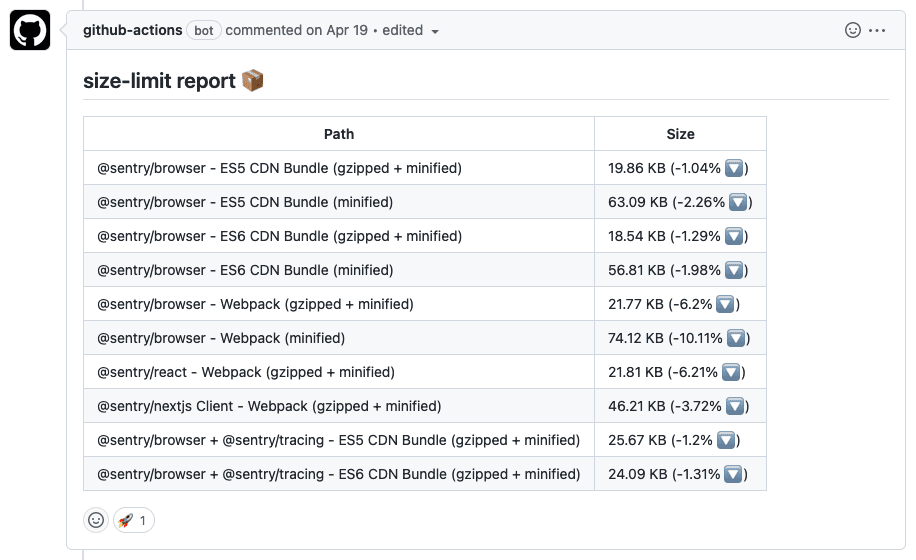
Task: Click the '19.86 KB (-1.04%' size value
Action: coord(664,168)
